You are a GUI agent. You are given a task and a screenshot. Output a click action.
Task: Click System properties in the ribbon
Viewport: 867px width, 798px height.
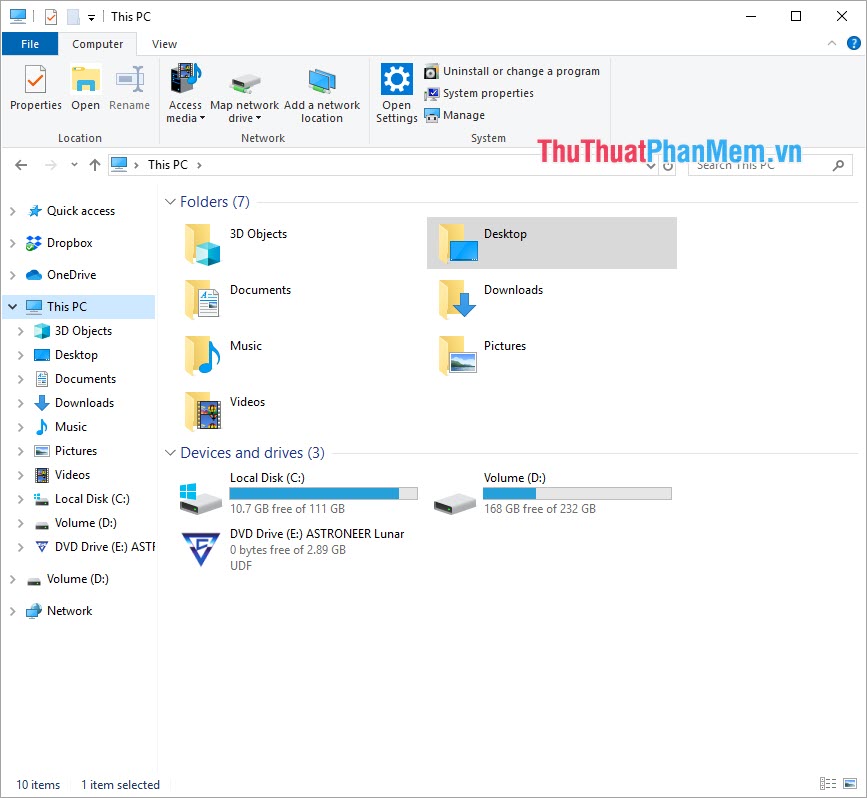click(489, 93)
